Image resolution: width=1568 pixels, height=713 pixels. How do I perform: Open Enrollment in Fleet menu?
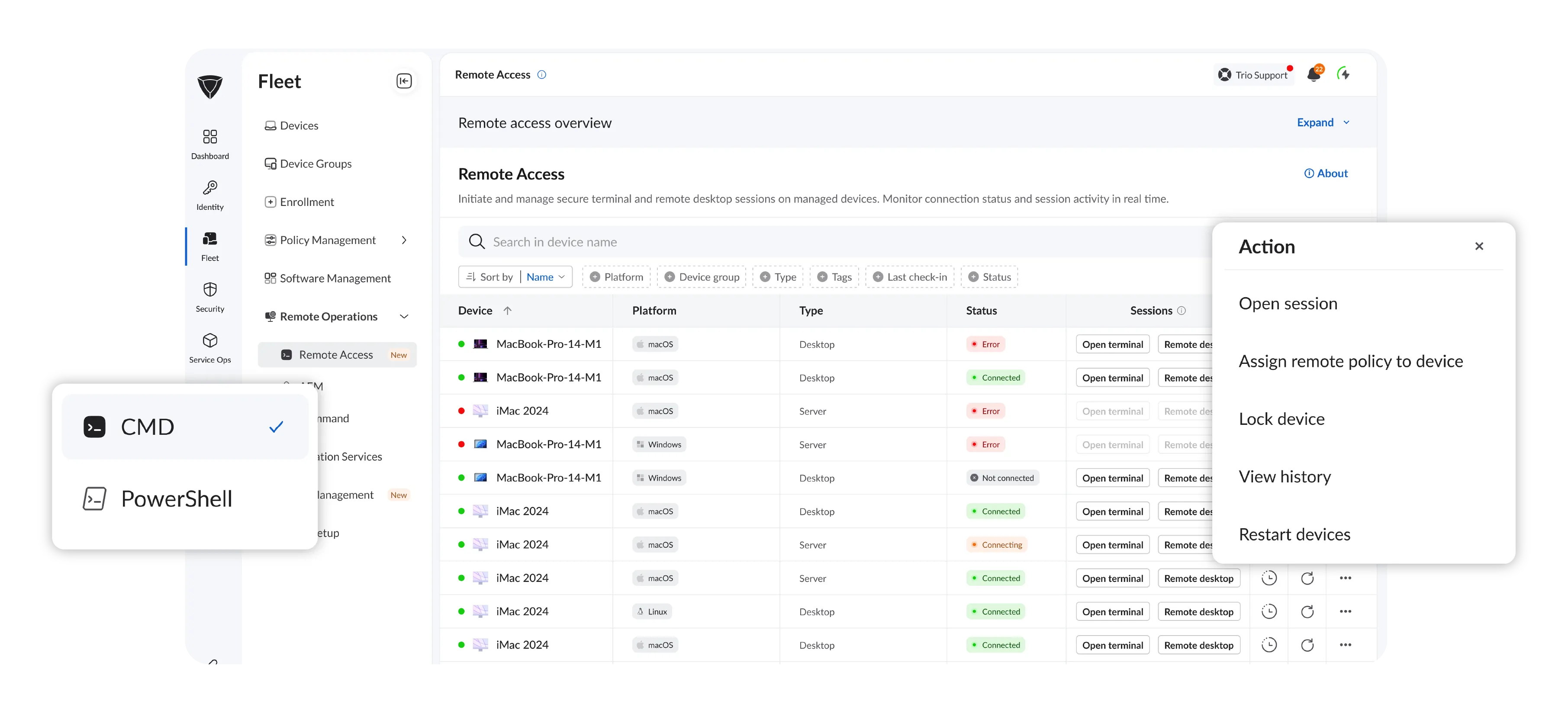point(299,202)
